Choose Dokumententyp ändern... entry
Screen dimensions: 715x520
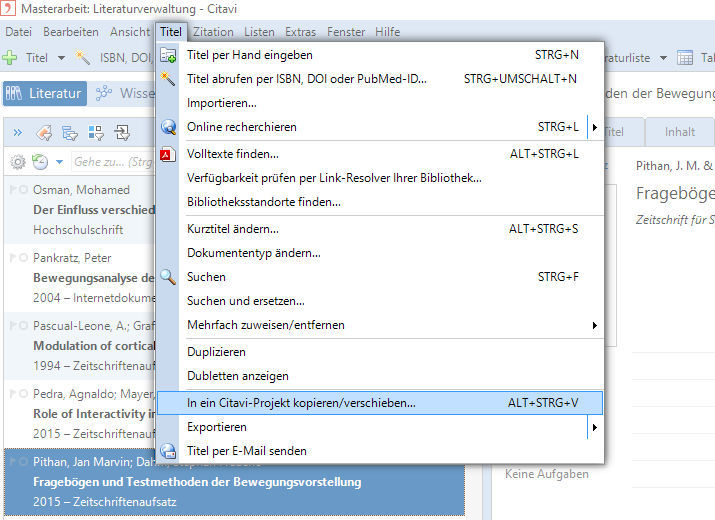coord(380,253)
